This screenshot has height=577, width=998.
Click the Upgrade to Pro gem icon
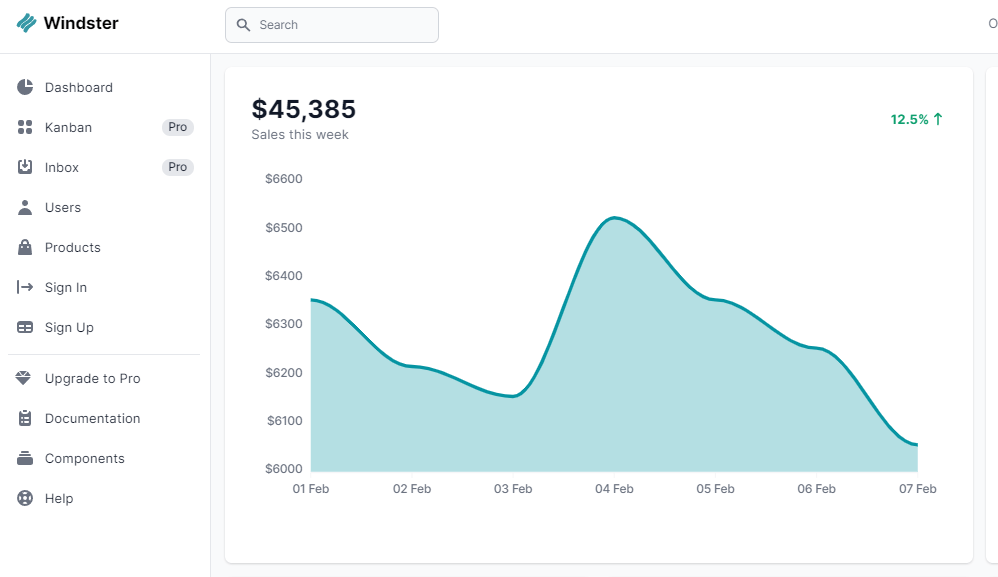coord(26,378)
